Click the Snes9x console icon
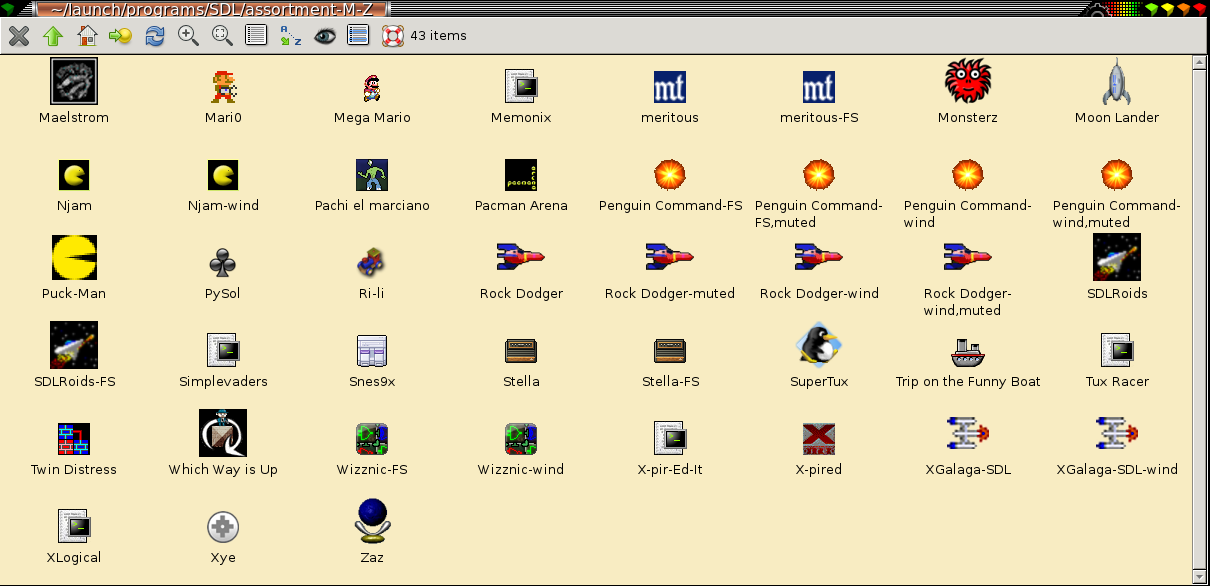Image resolution: width=1210 pixels, height=586 pixels. pyautogui.click(x=372, y=351)
